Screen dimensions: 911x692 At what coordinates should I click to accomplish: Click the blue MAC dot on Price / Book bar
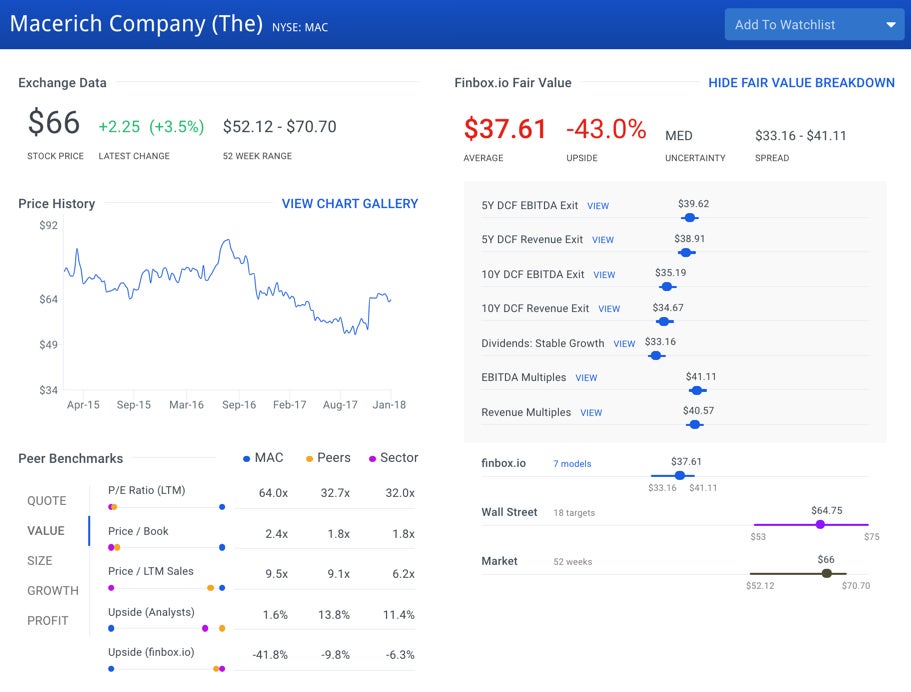pos(222,547)
